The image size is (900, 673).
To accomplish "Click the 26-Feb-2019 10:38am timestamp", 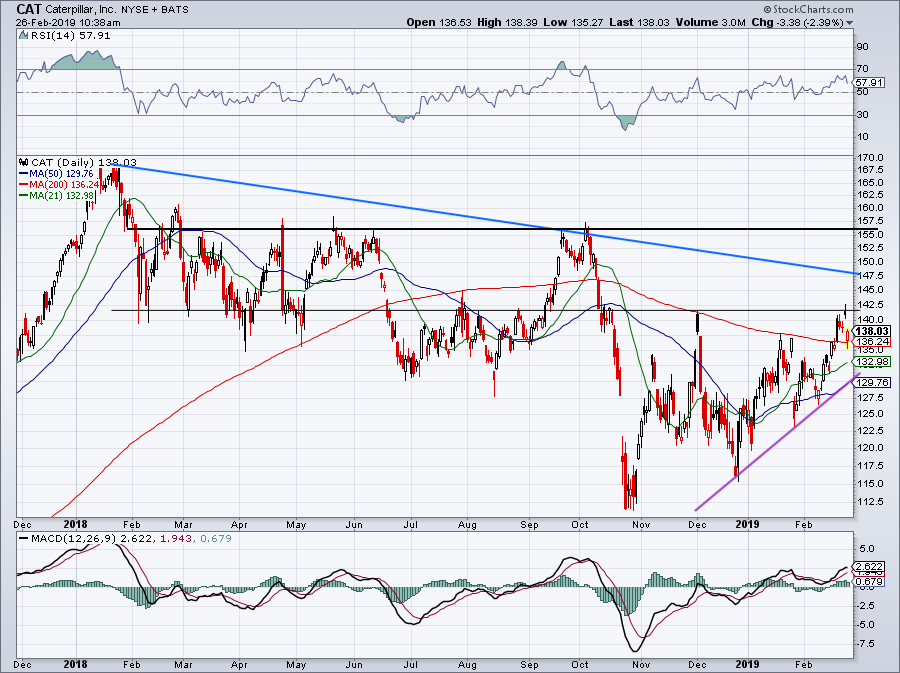I will pyautogui.click(x=68, y=23).
